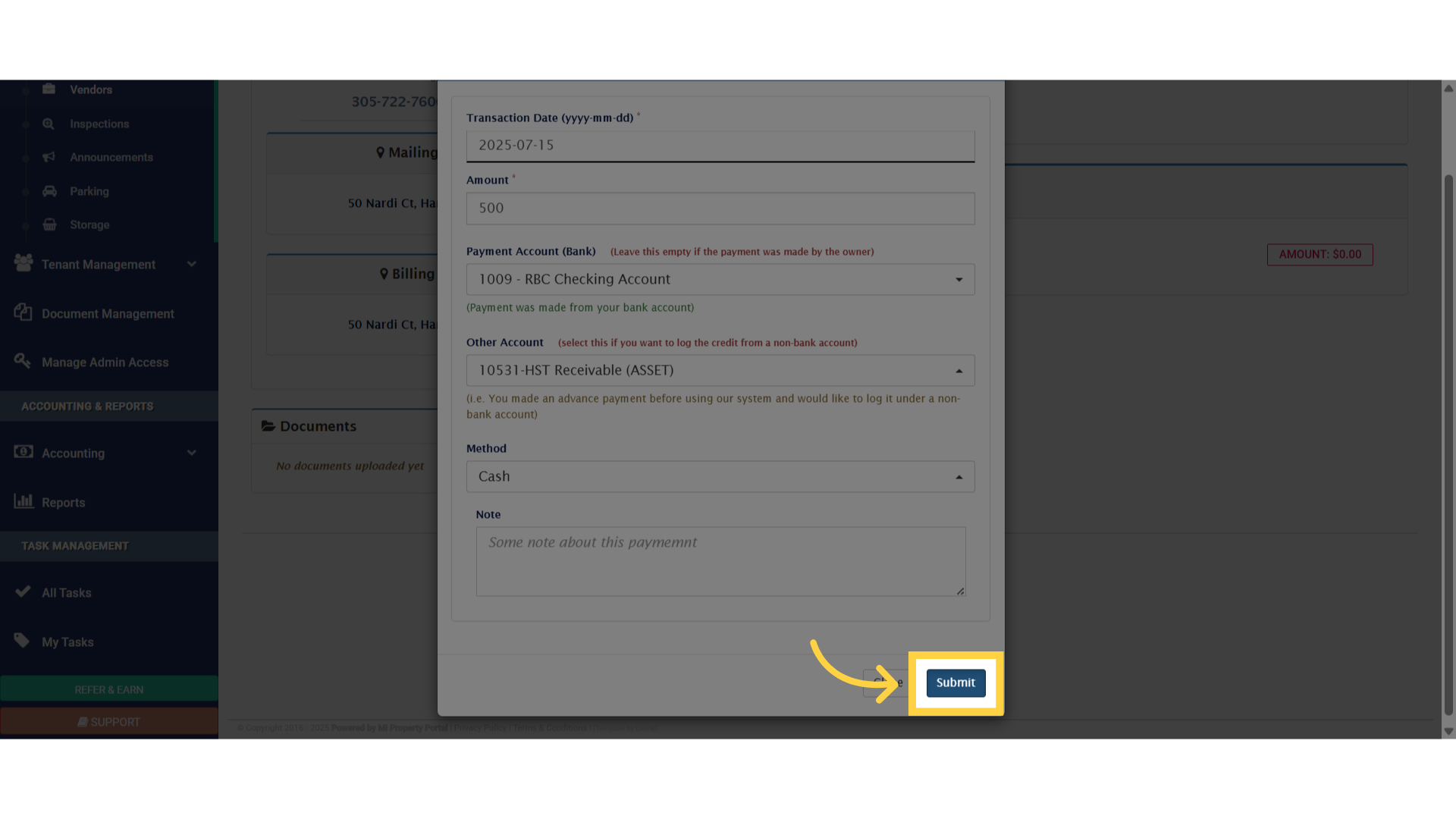This screenshot has width=1456, height=819.
Task: Click the Vendors briefcase icon
Action: tap(49, 89)
